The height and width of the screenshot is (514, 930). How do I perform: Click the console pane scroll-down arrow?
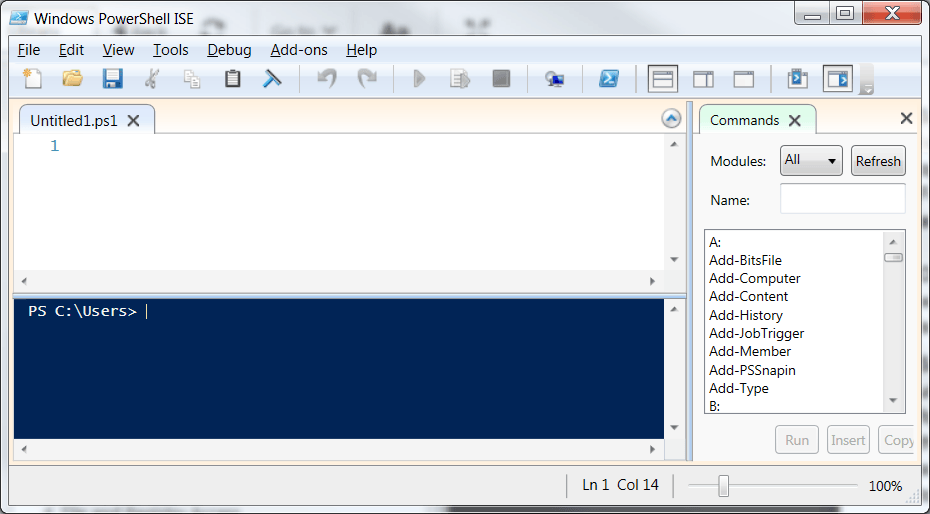[674, 427]
